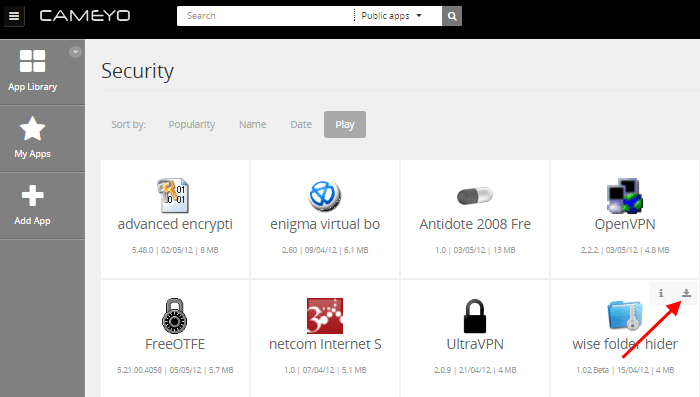Open FreeOTFE padlock icon

click(x=175, y=316)
